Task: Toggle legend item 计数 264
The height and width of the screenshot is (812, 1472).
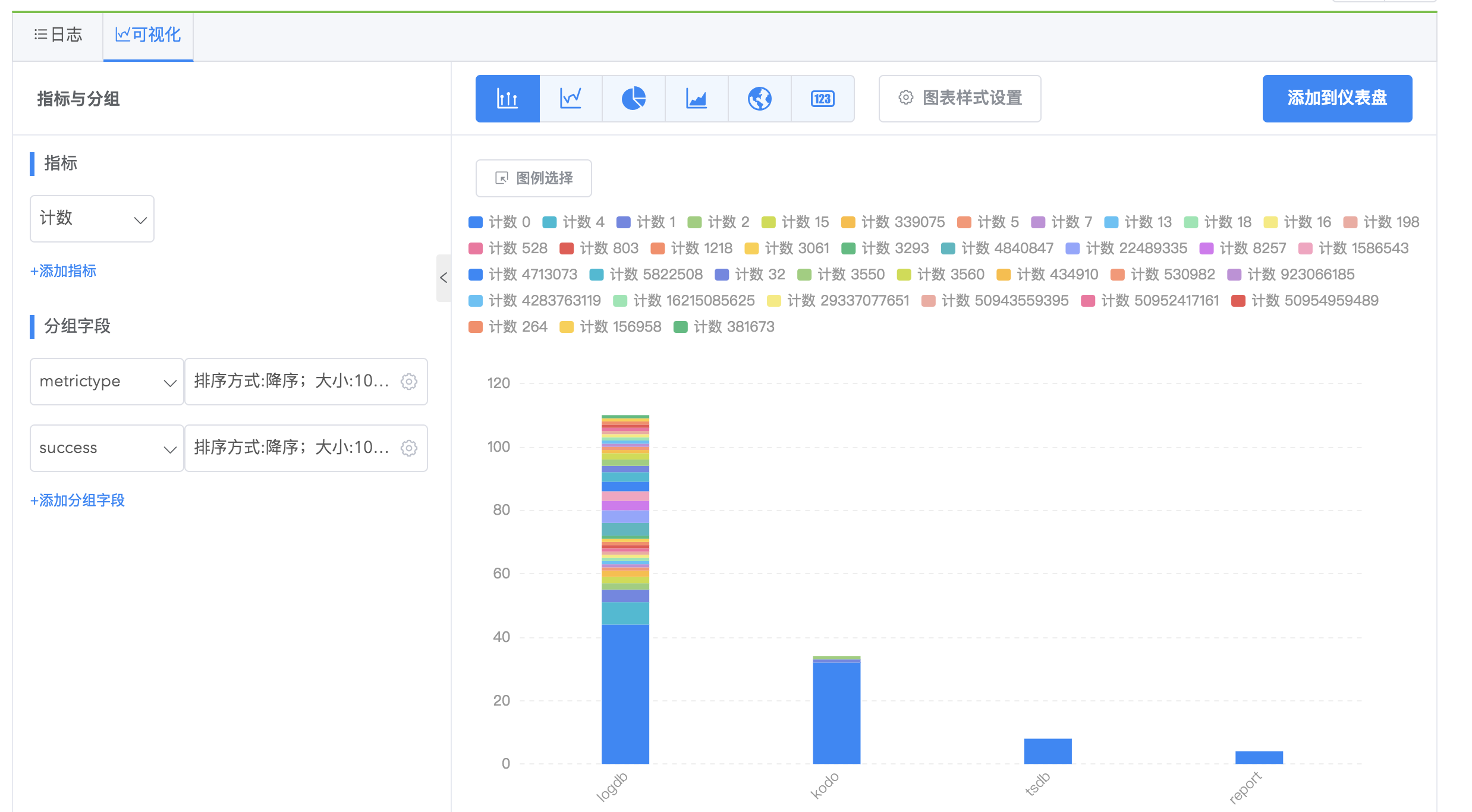Action: tap(508, 327)
